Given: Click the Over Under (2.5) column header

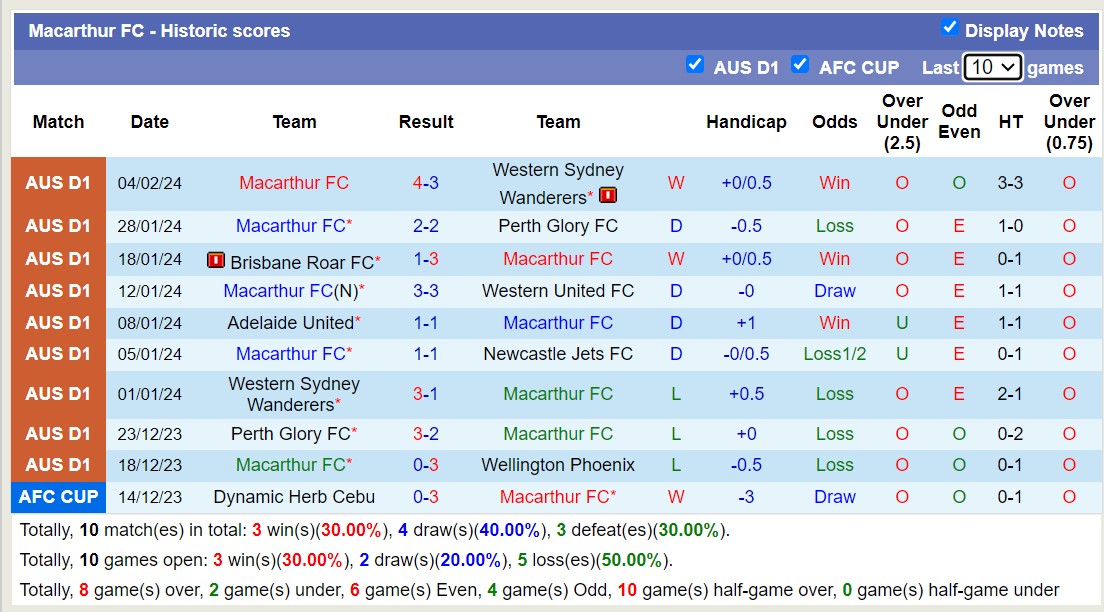Looking at the screenshot, I should point(902,122).
